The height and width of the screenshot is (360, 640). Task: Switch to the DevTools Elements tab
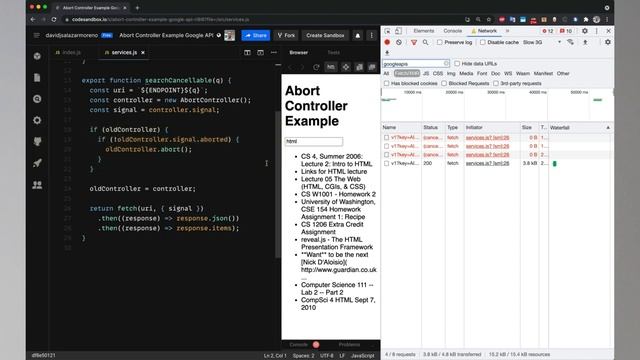pos(424,31)
